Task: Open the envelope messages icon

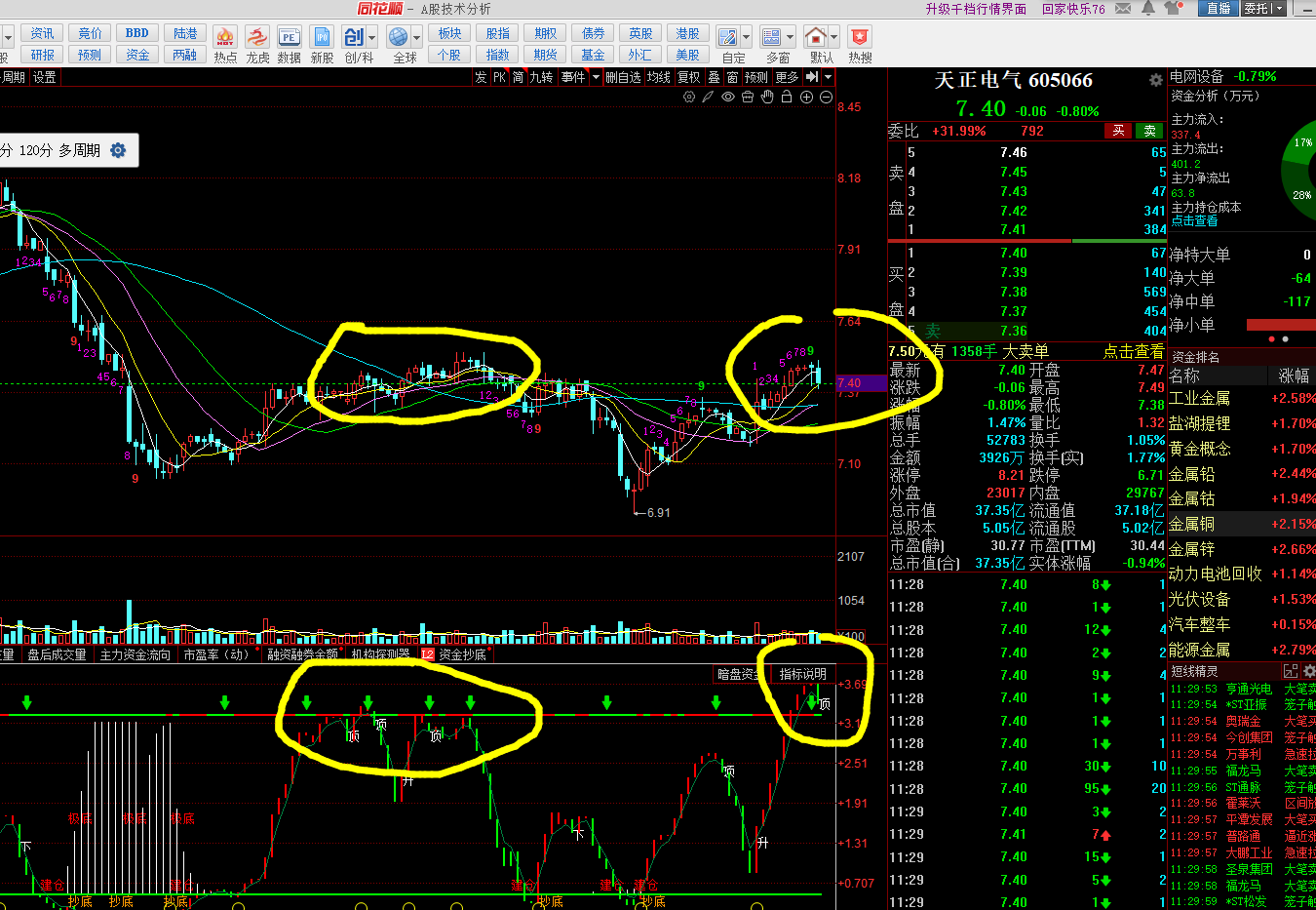Action: point(1123,9)
